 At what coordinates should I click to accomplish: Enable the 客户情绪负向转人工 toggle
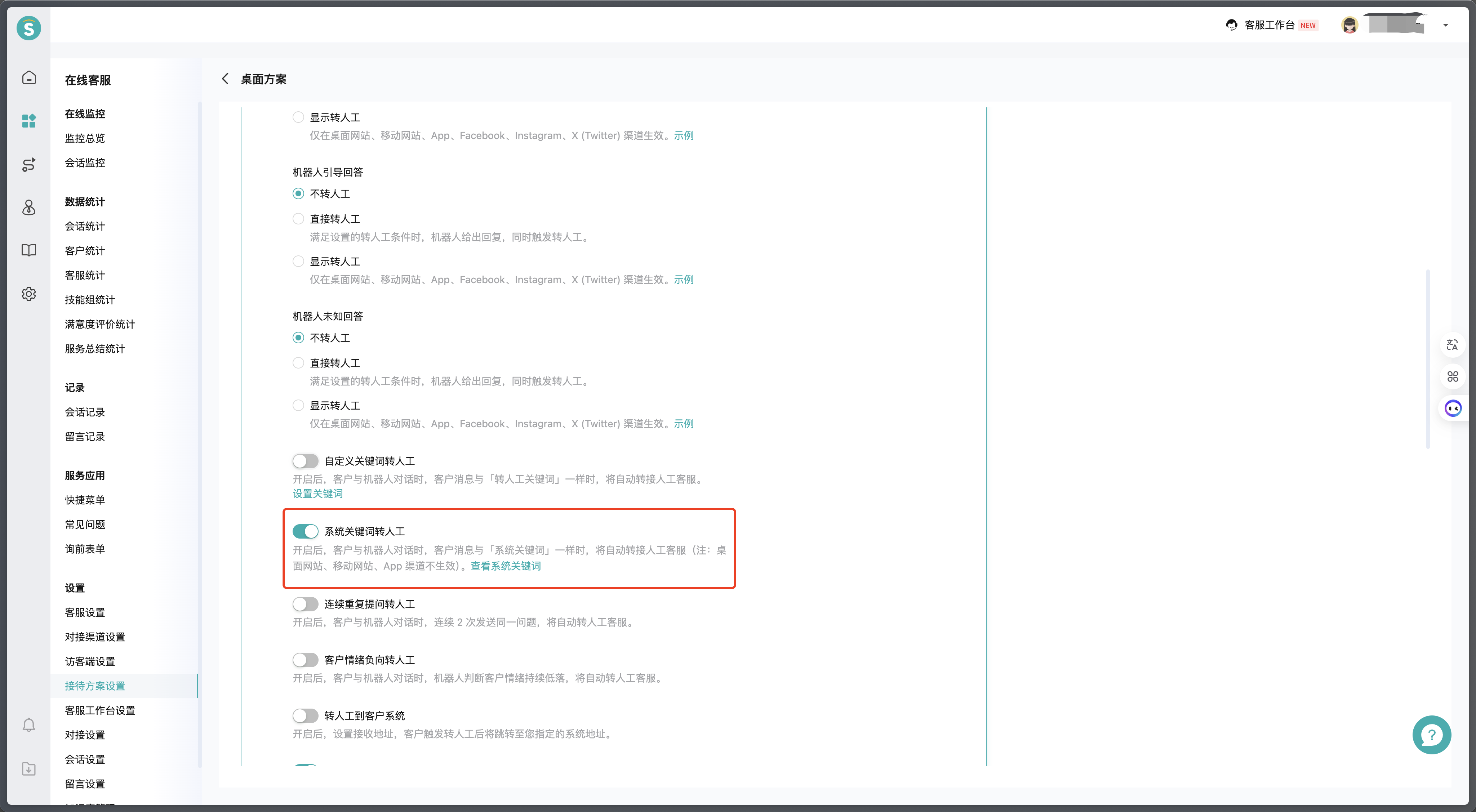pos(305,660)
